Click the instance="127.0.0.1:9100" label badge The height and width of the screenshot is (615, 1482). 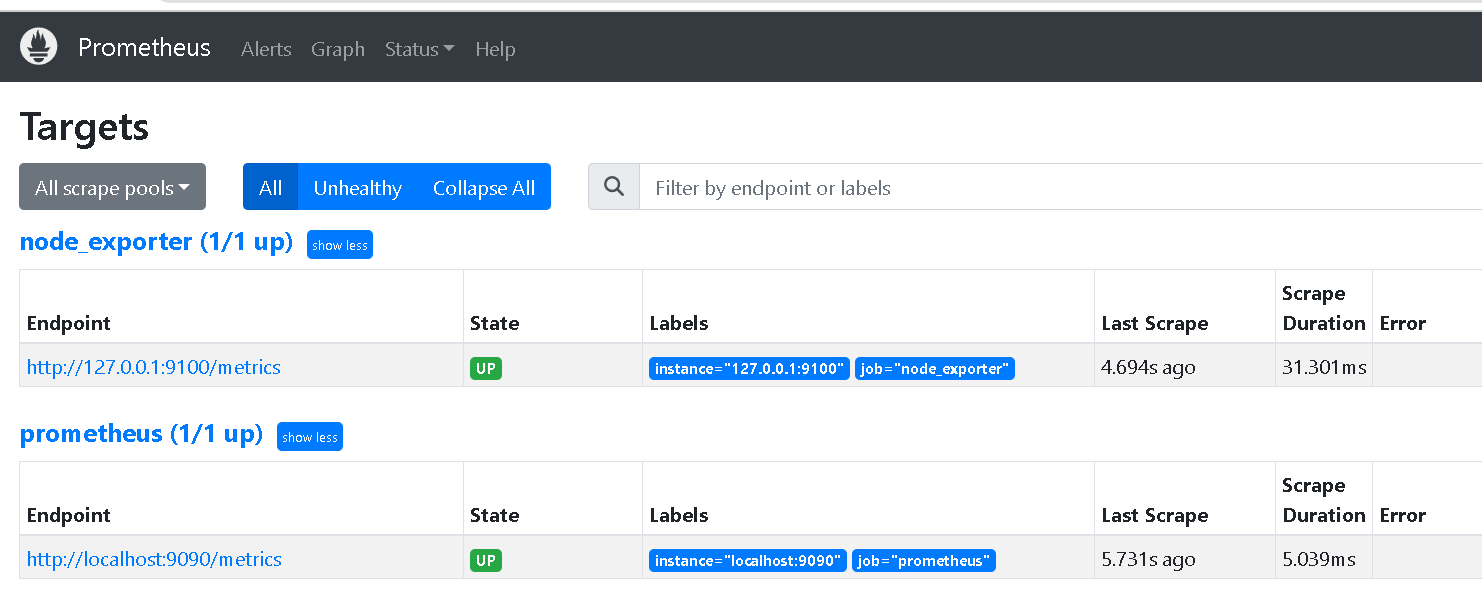tap(749, 369)
